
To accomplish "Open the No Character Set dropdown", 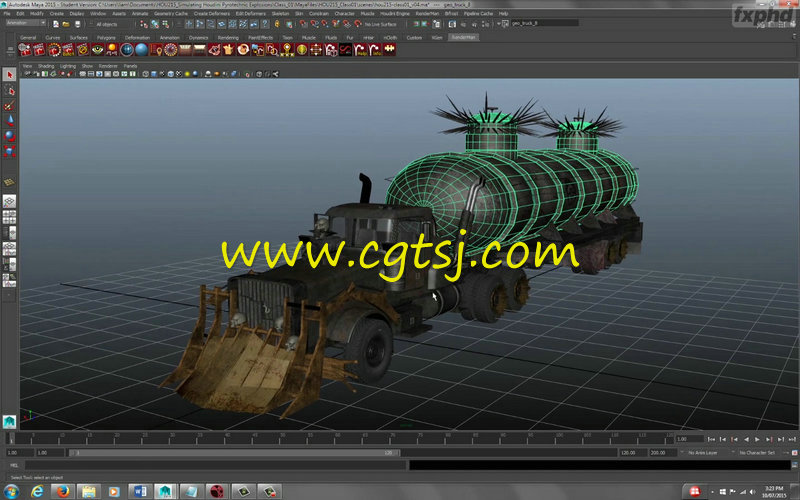I will click(757, 453).
